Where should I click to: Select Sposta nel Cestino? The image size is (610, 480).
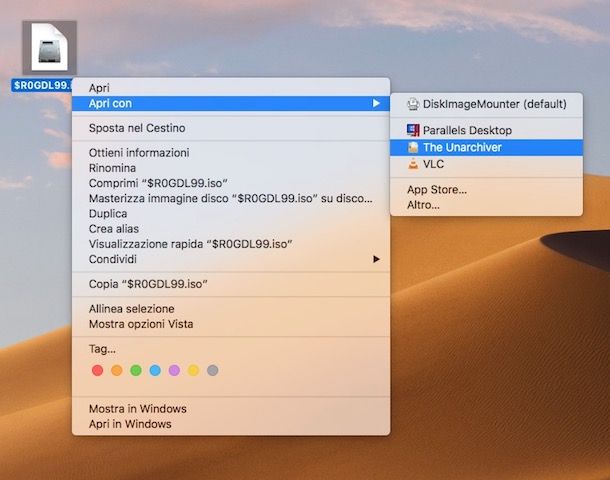231,128
